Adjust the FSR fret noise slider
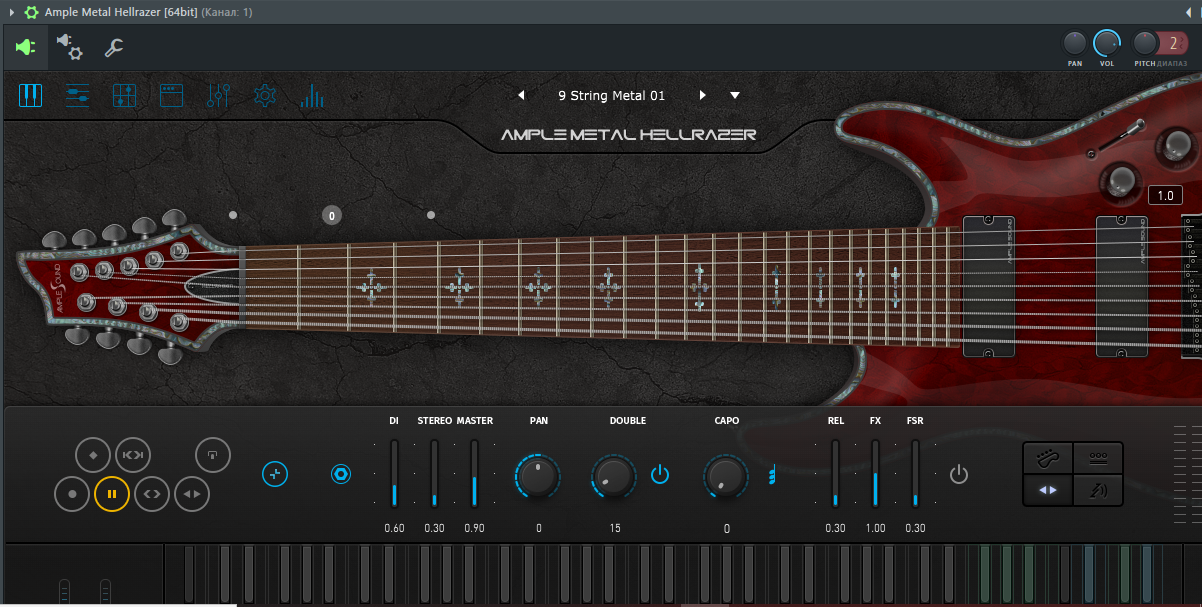 point(915,473)
